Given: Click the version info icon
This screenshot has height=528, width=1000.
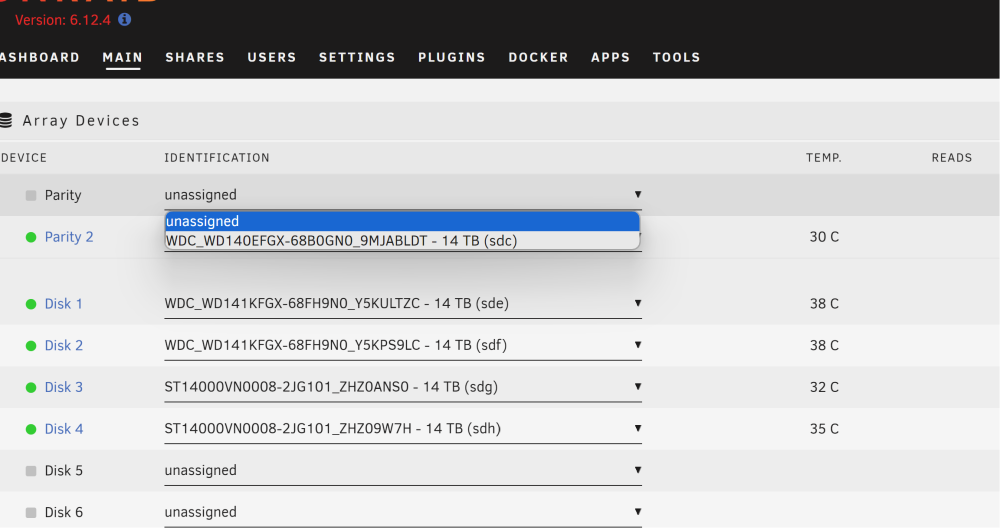Looking at the screenshot, I should click(125, 20).
